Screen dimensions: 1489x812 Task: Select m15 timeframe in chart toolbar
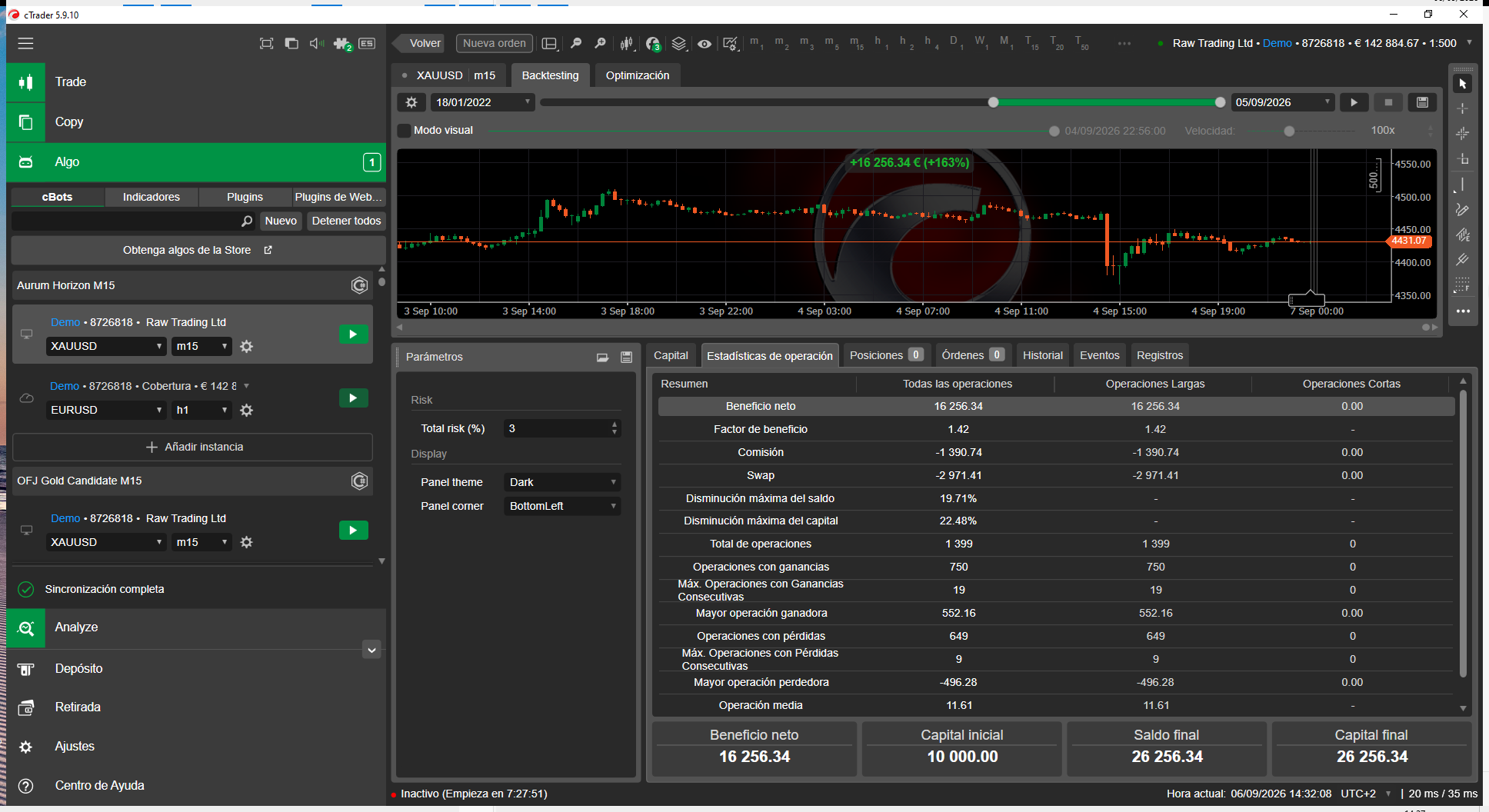pyautogui.click(x=856, y=43)
